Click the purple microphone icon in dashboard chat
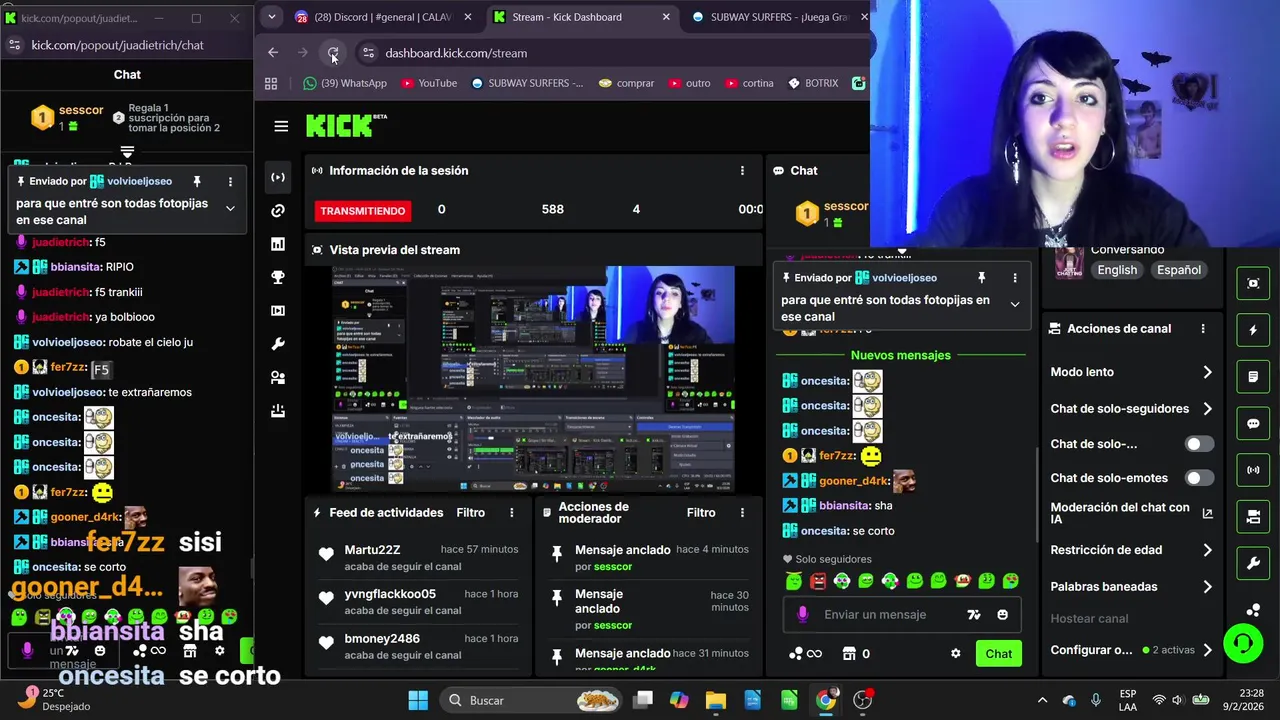 [802, 615]
